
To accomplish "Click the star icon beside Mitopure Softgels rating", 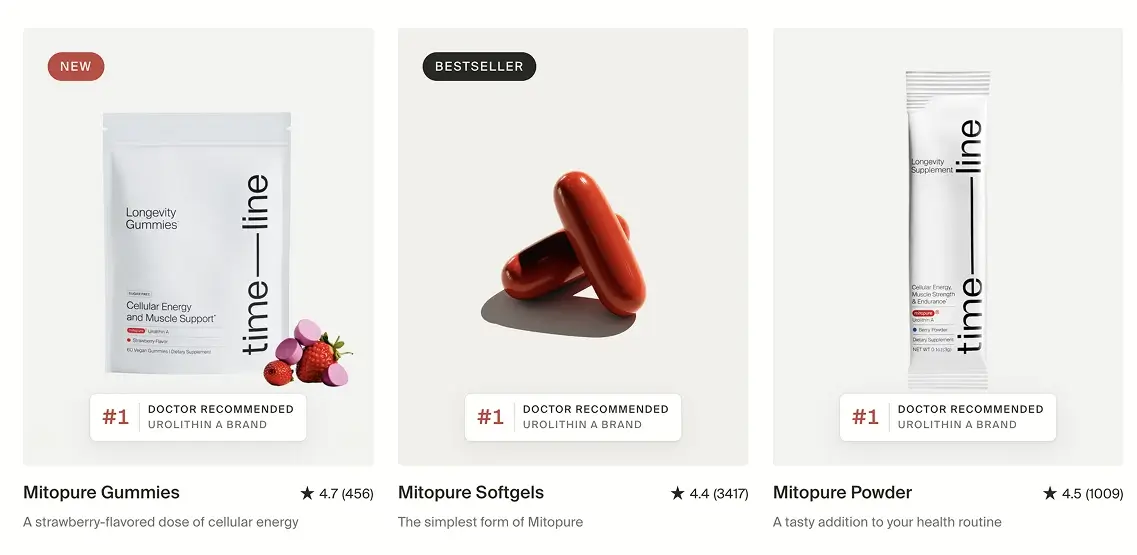I will [x=677, y=493].
